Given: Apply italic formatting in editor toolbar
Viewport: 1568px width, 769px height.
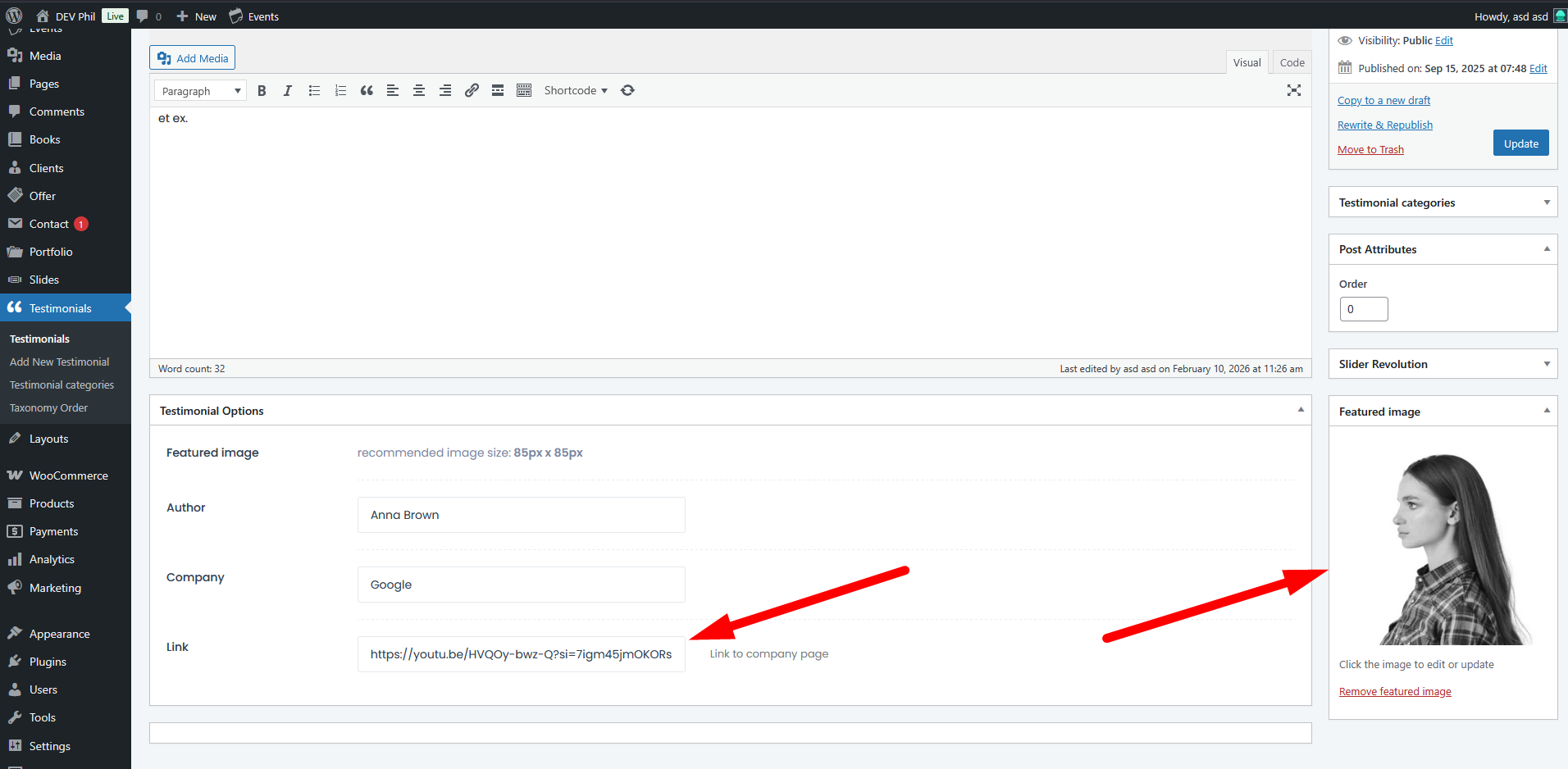Looking at the screenshot, I should point(288,91).
